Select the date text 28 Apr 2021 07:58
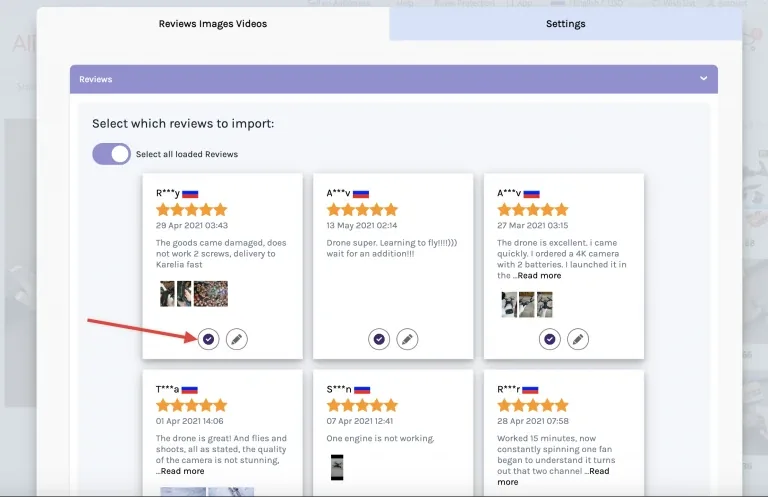This screenshot has width=768, height=497. point(532,421)
